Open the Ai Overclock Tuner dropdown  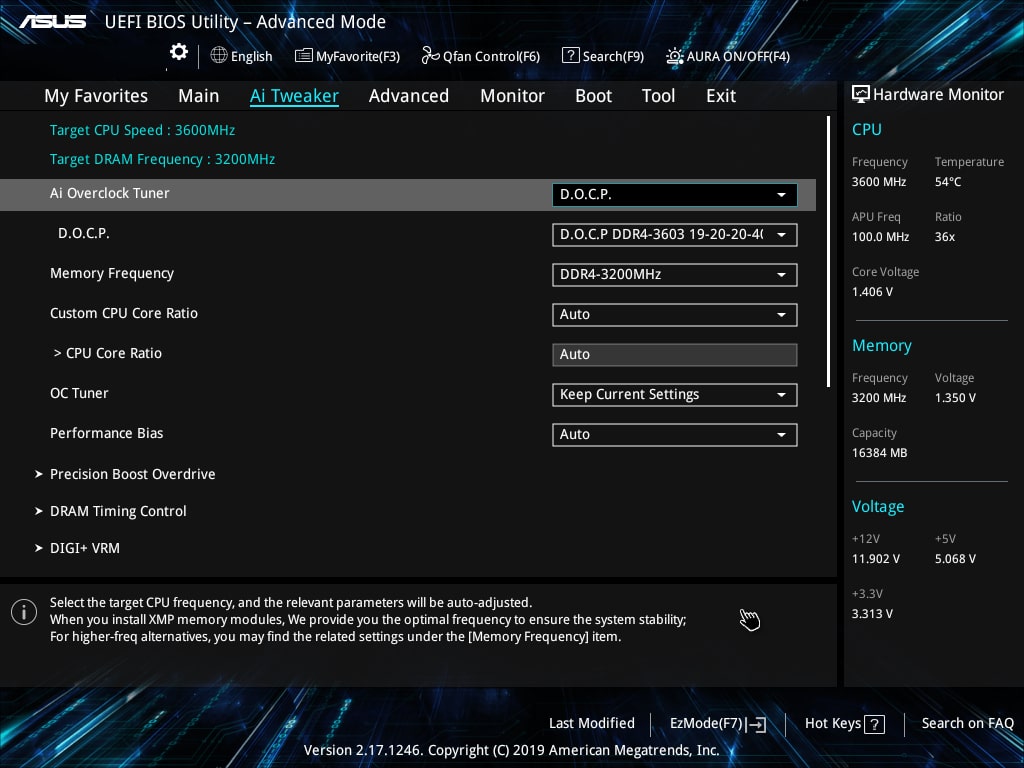pyautogui.click(x=675, y=195)
